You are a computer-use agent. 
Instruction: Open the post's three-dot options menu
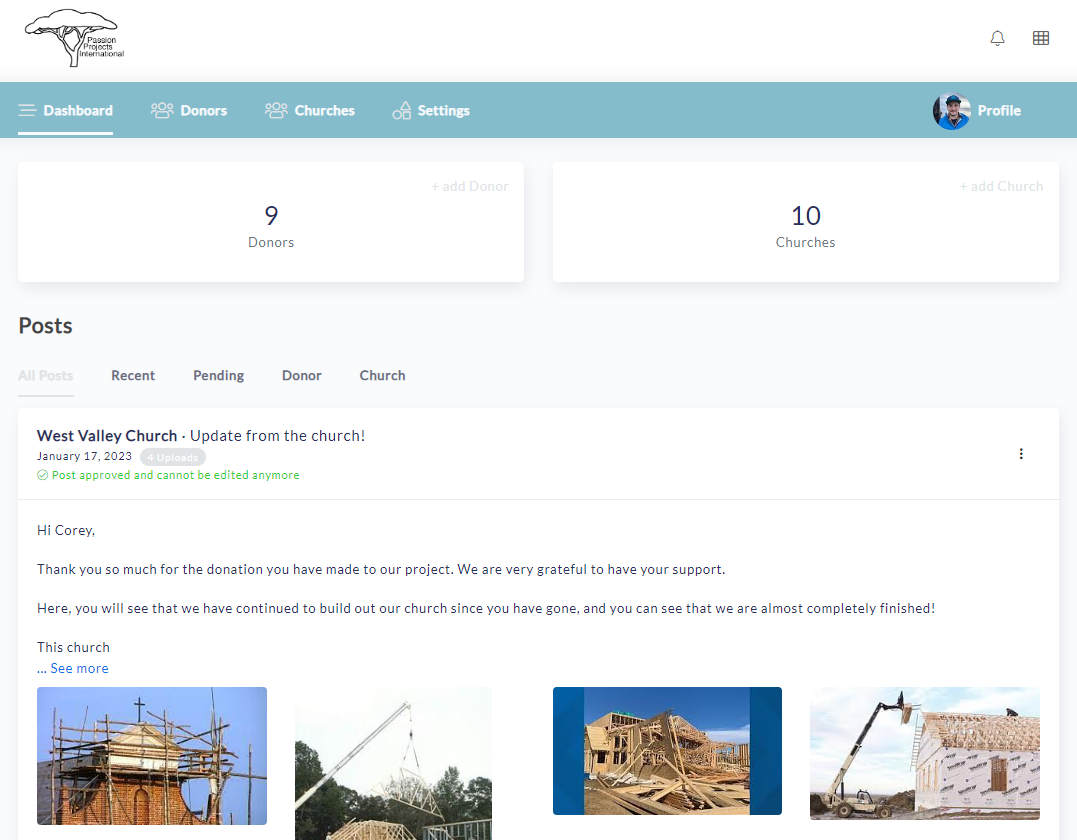pyautogui.click(x=1021, y=454)
